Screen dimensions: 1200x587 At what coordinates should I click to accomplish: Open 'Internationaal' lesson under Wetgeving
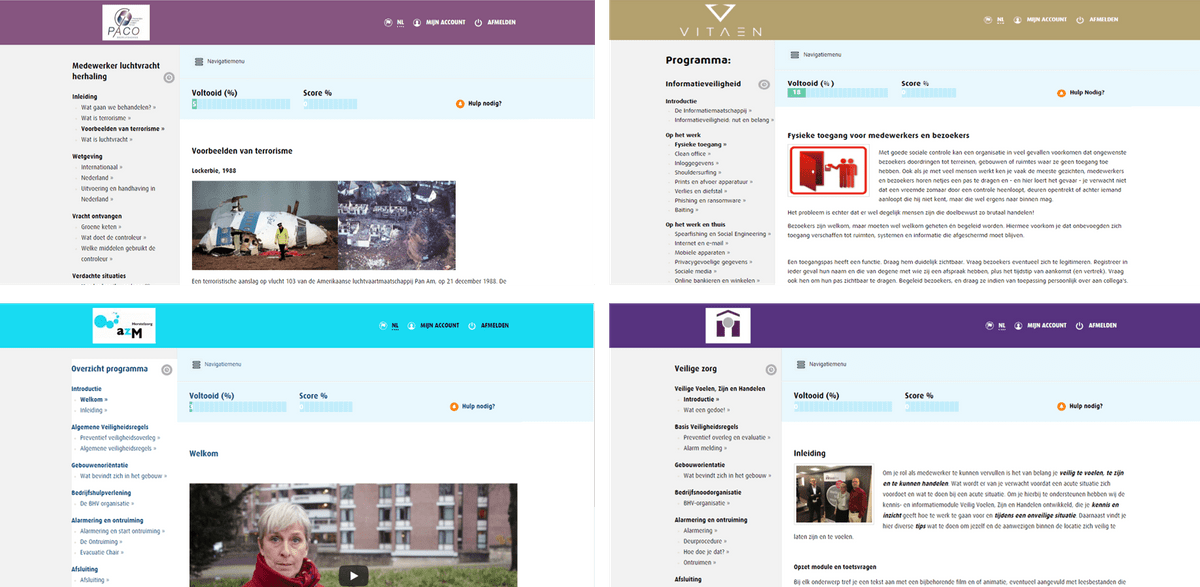(x=104, y=167)
